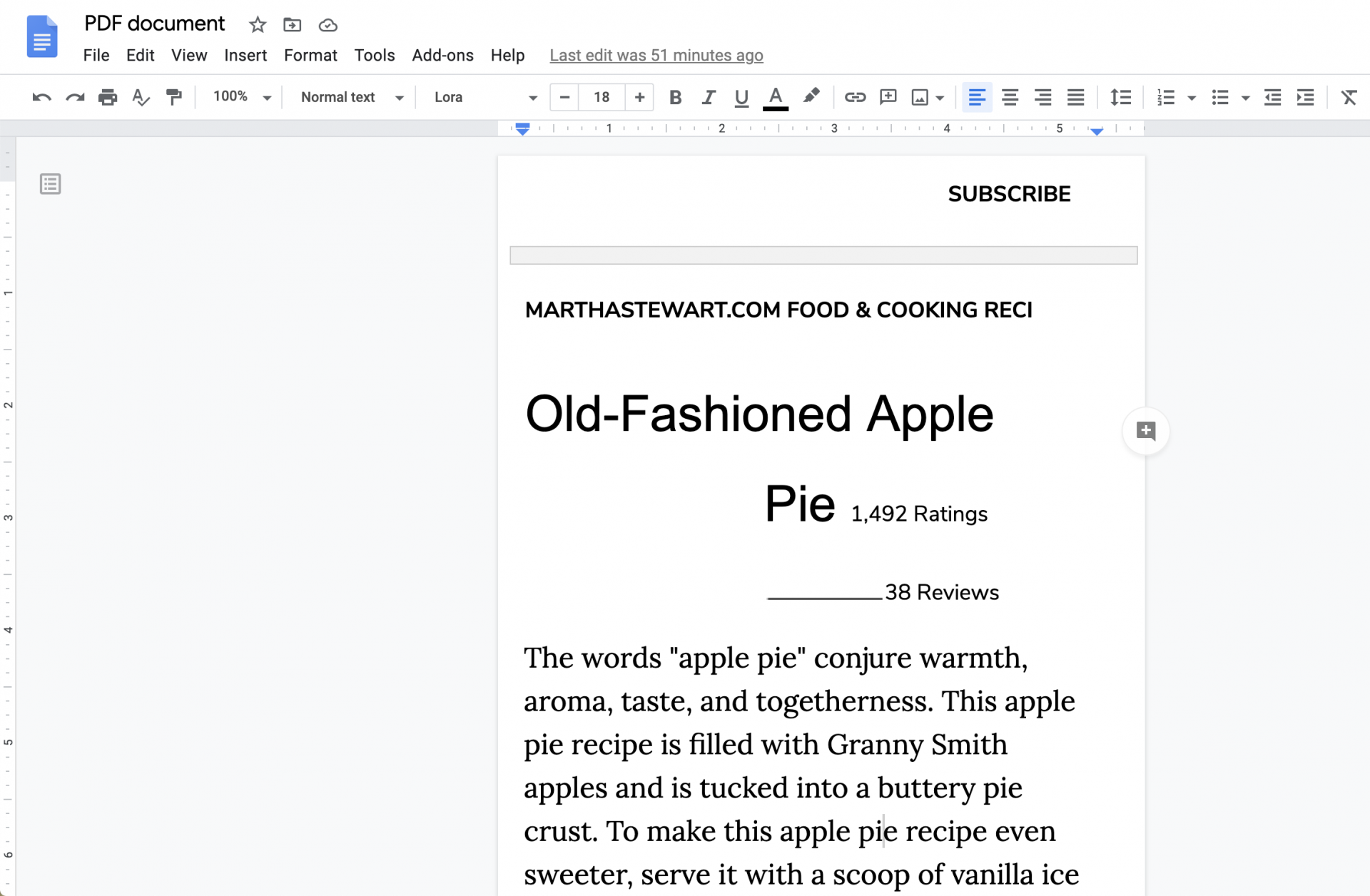Select the Paint format tool
The height and width of the screenshot is (896, 1370).
[173, 97]
